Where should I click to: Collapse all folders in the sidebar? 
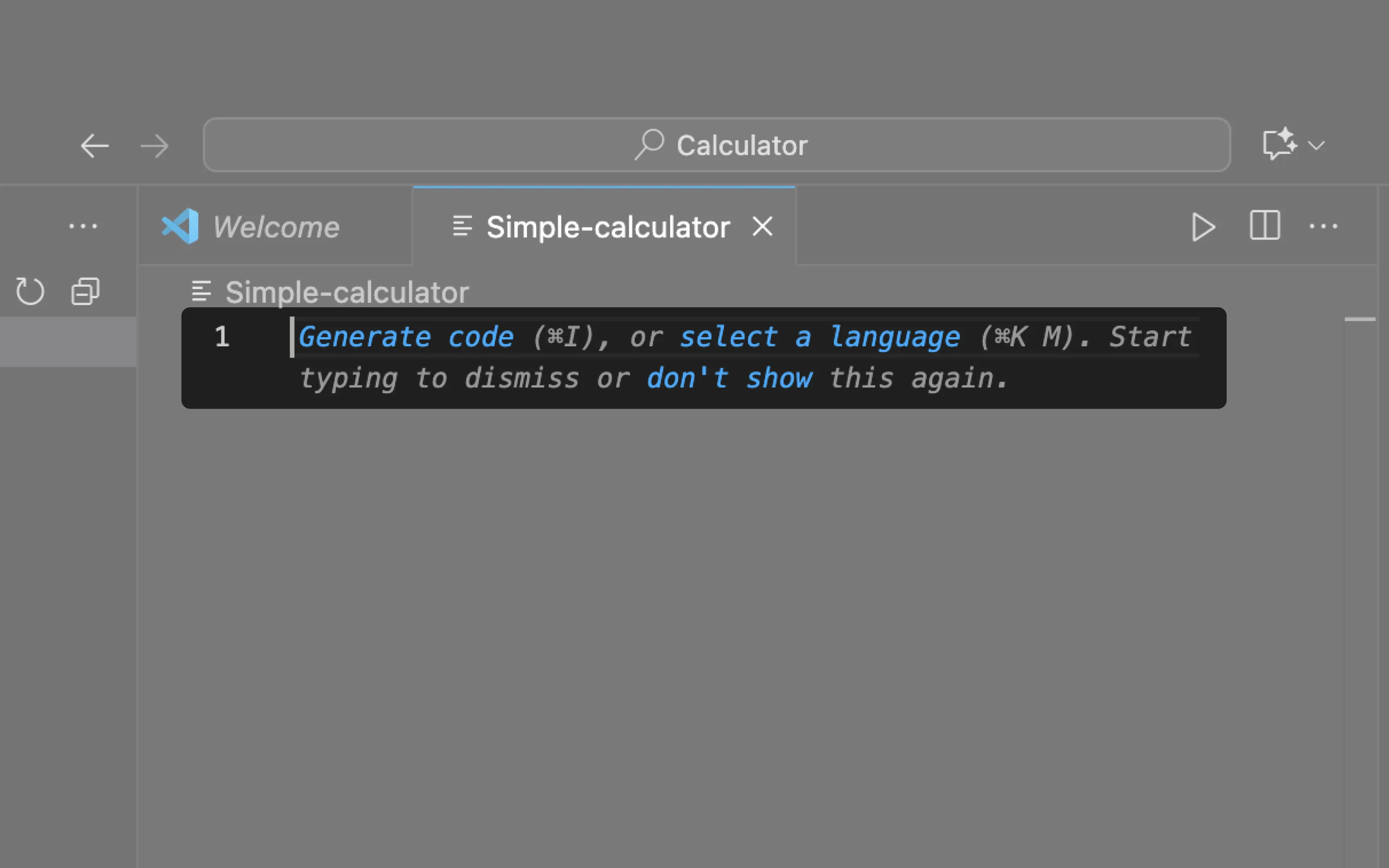click(85, 291)
